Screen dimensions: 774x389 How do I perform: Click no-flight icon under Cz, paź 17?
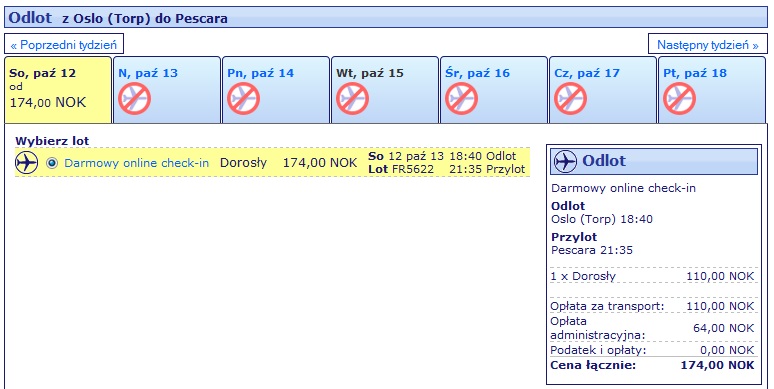tap(571, 98)
